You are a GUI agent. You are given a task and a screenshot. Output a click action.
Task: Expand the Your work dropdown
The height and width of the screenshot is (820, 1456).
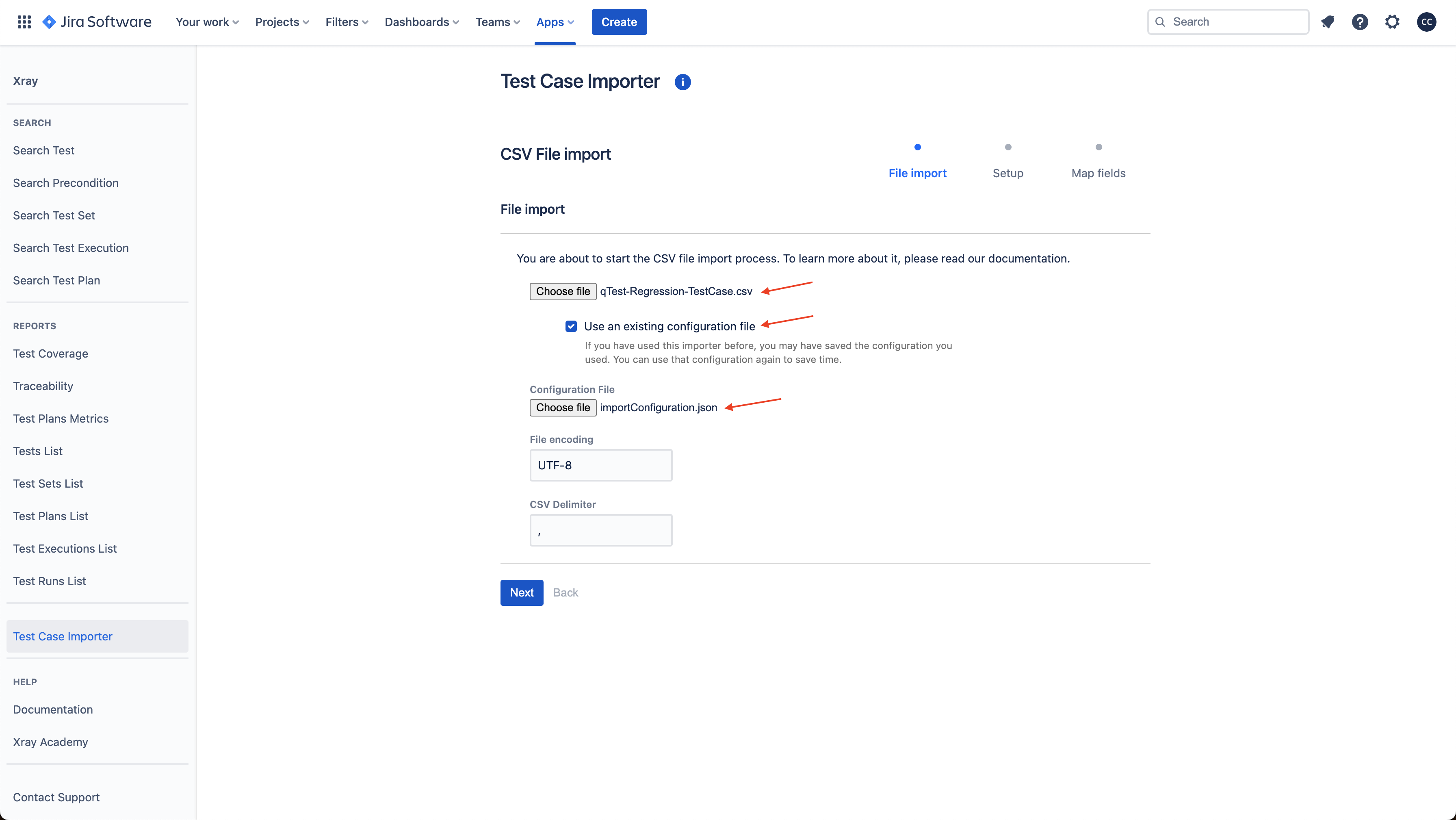207,22
